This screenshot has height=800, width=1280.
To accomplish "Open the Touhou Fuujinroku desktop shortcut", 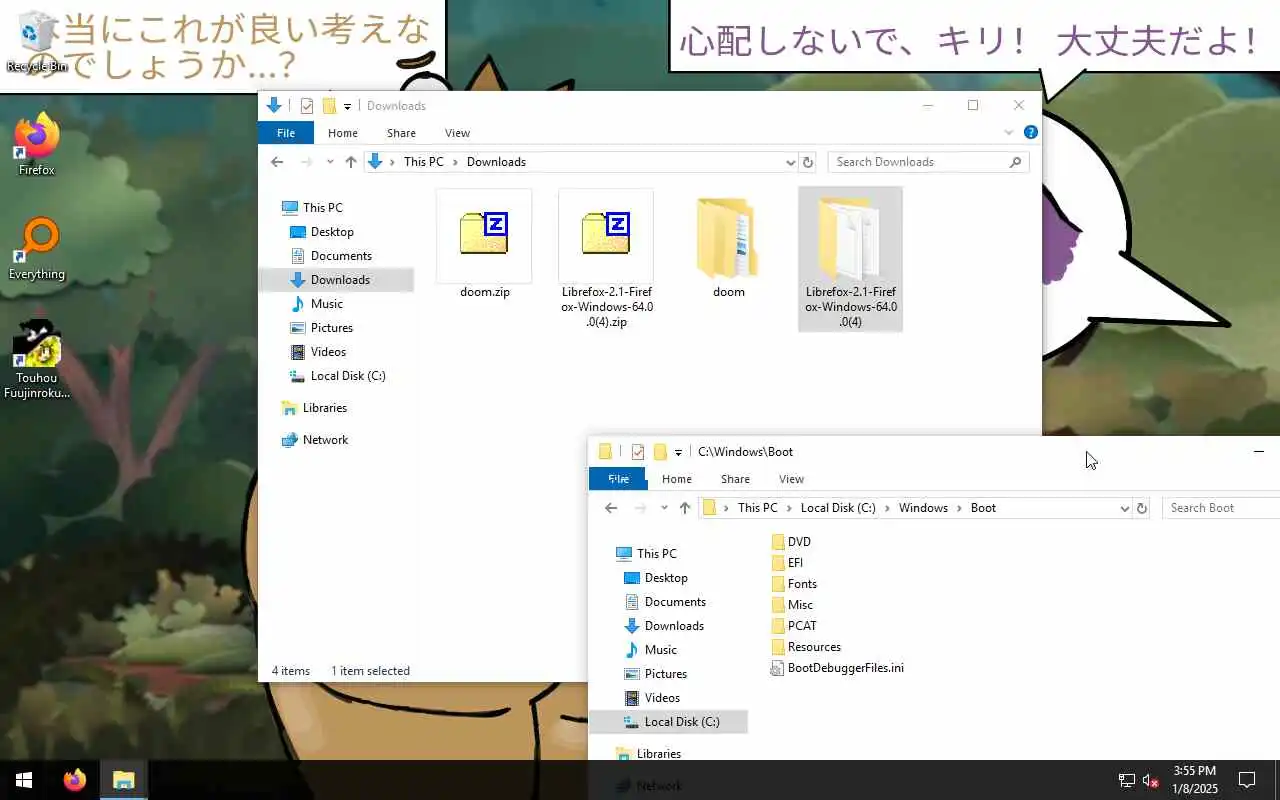I will [37, 360].
